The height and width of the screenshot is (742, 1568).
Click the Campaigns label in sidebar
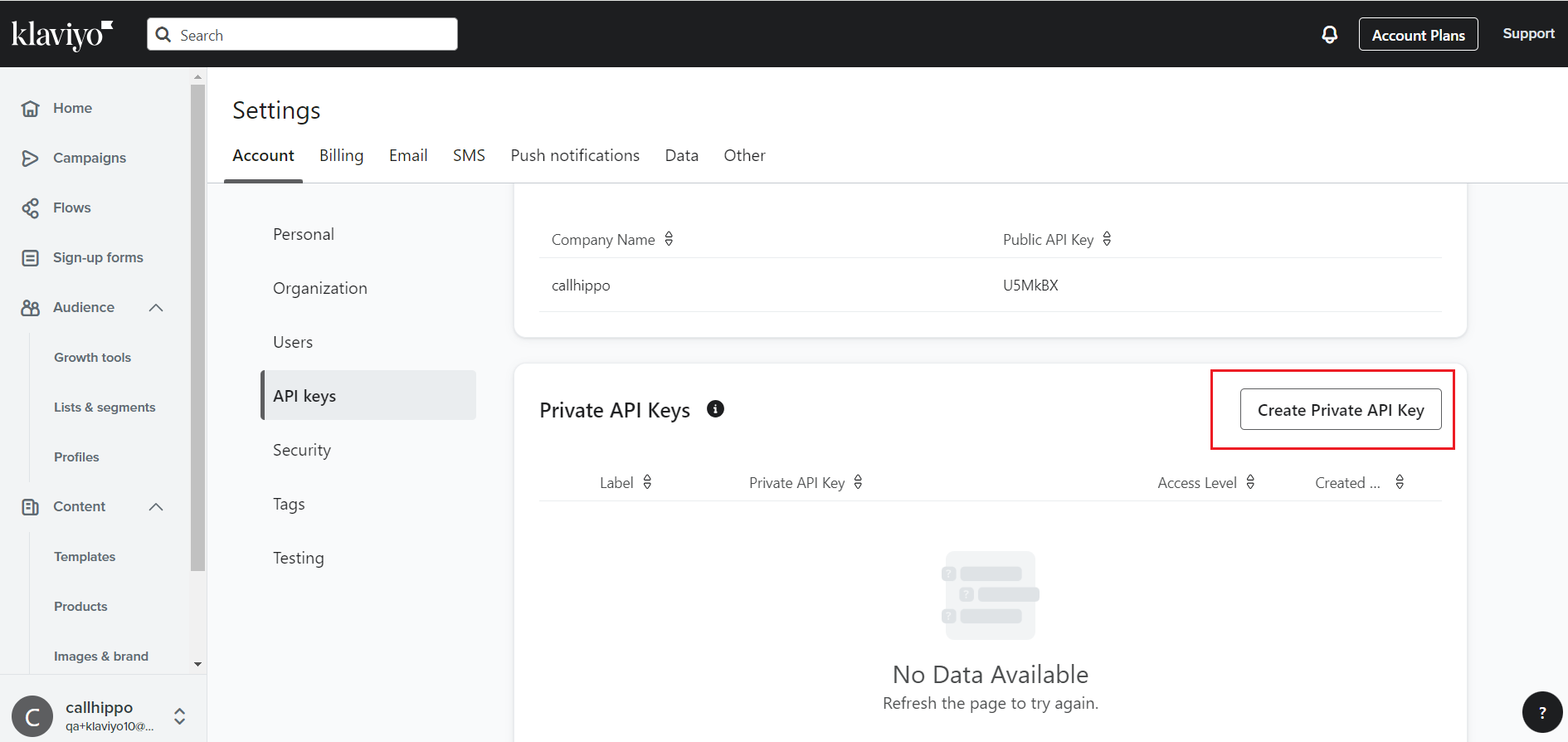click(x=90, y=159)
